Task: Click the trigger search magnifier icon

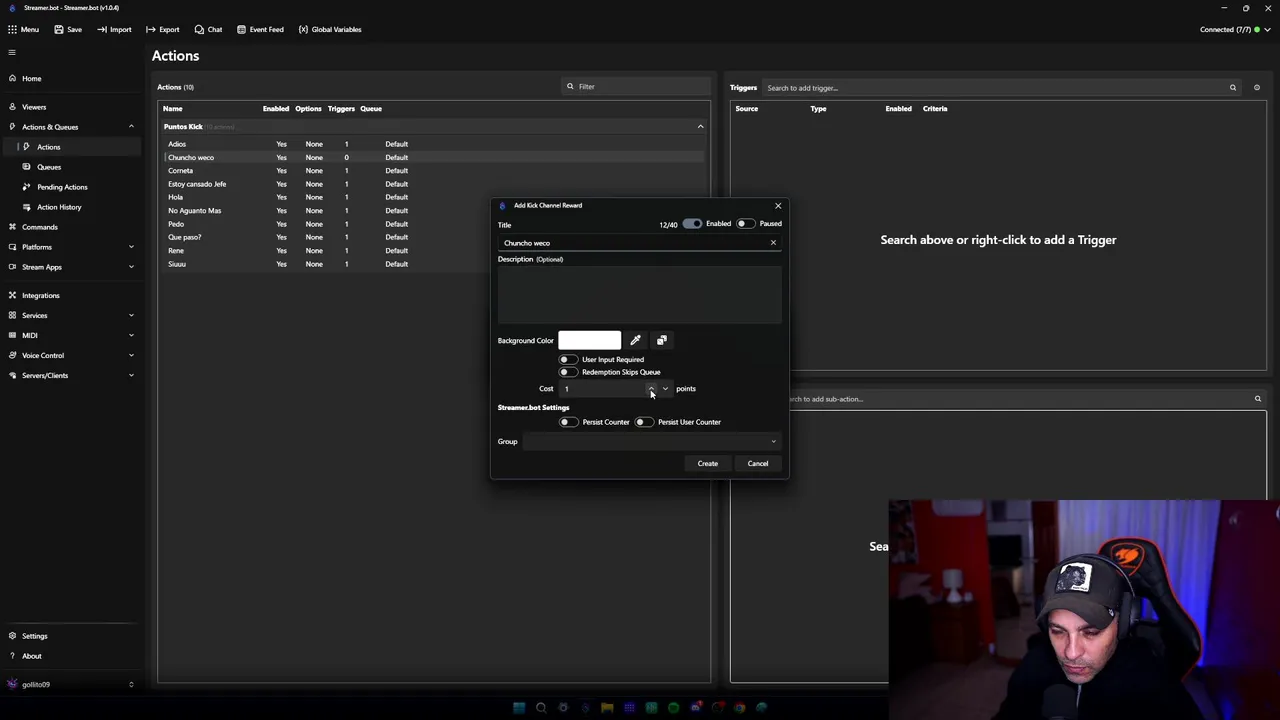Action: [1233, 88]
